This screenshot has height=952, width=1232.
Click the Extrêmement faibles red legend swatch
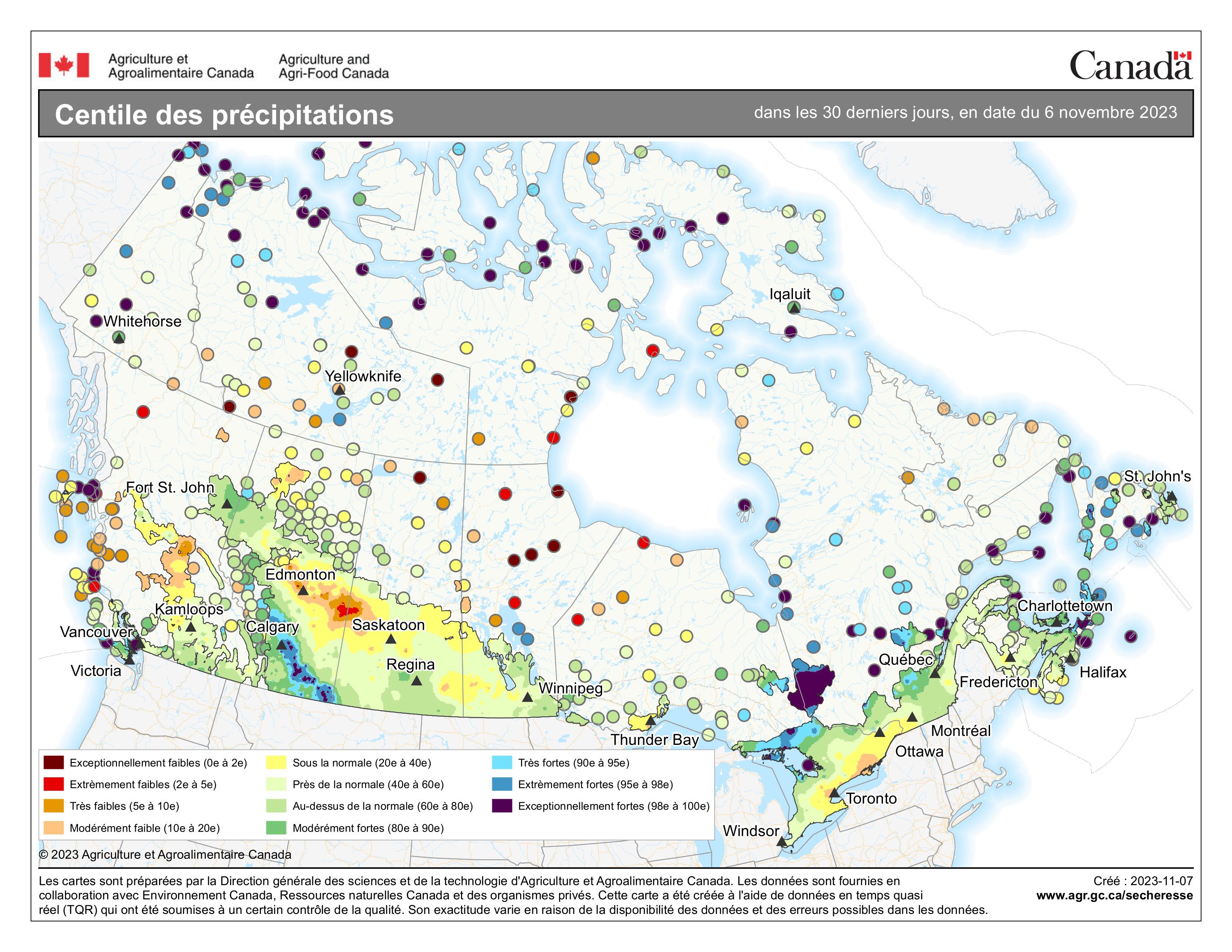coord(54,784)
